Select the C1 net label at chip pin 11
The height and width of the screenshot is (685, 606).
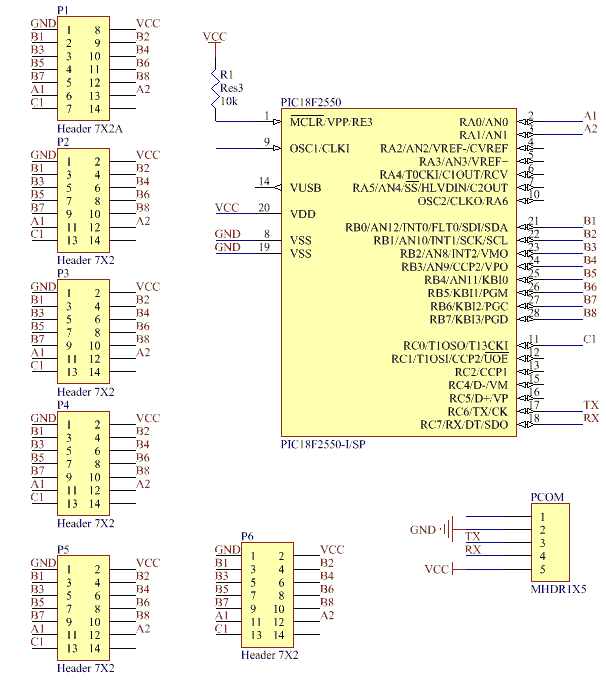[590, 339]
